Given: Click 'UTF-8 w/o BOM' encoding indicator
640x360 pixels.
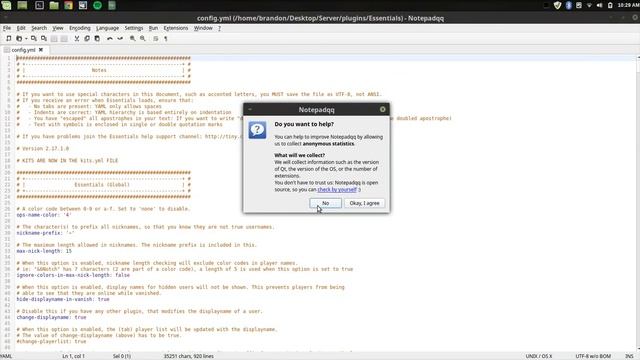Looking at the screenshot, I should (593, 356).
